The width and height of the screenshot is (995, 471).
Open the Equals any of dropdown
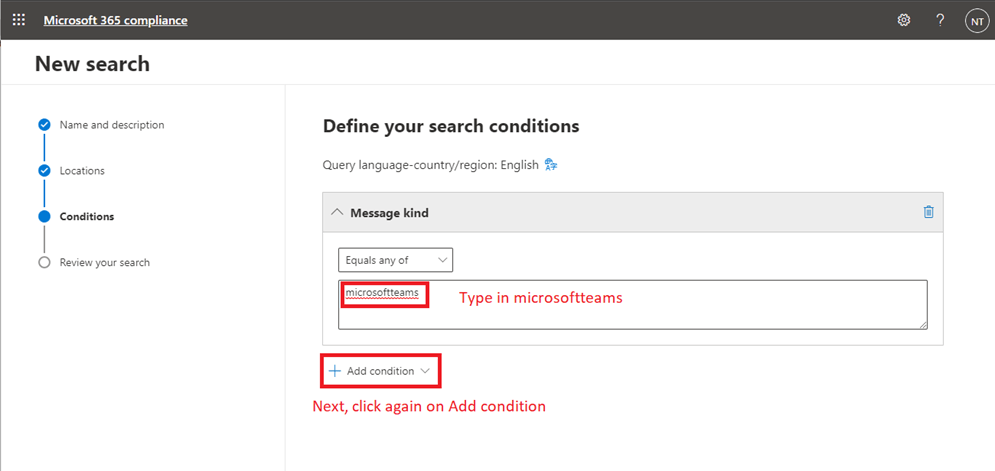tap(395, 260)
